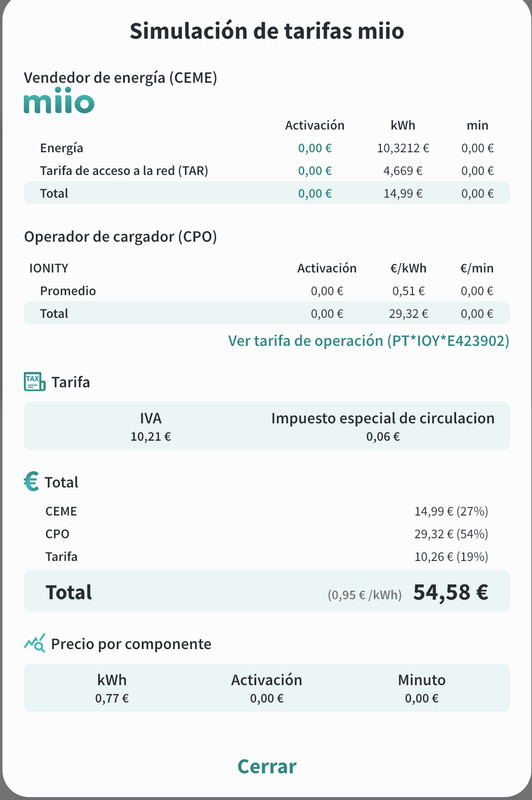Click the CEME share 14,99 € (27%)
The height and width of the screenshot is (800, 532).
click(451, 511)
